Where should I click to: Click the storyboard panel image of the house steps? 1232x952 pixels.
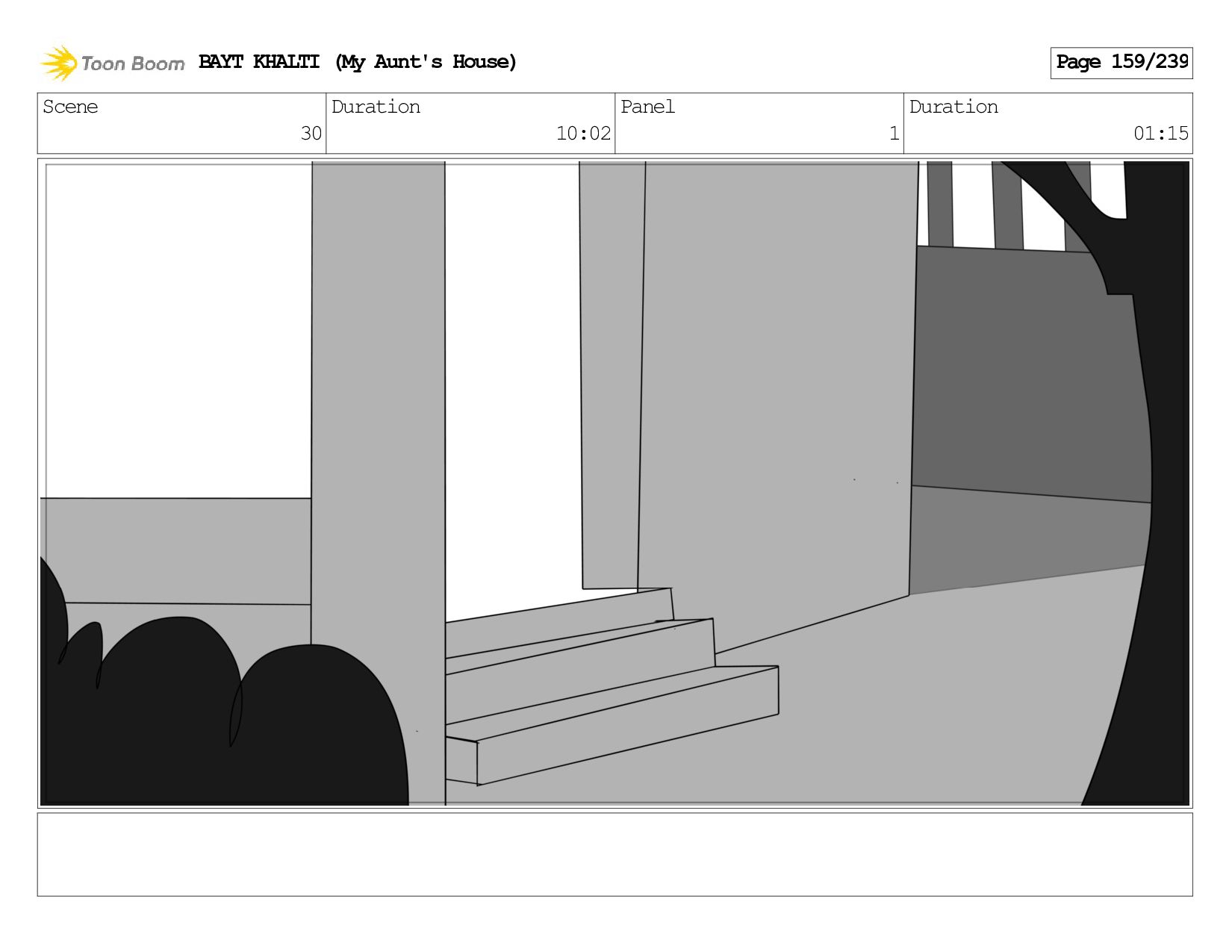(615, 483)
